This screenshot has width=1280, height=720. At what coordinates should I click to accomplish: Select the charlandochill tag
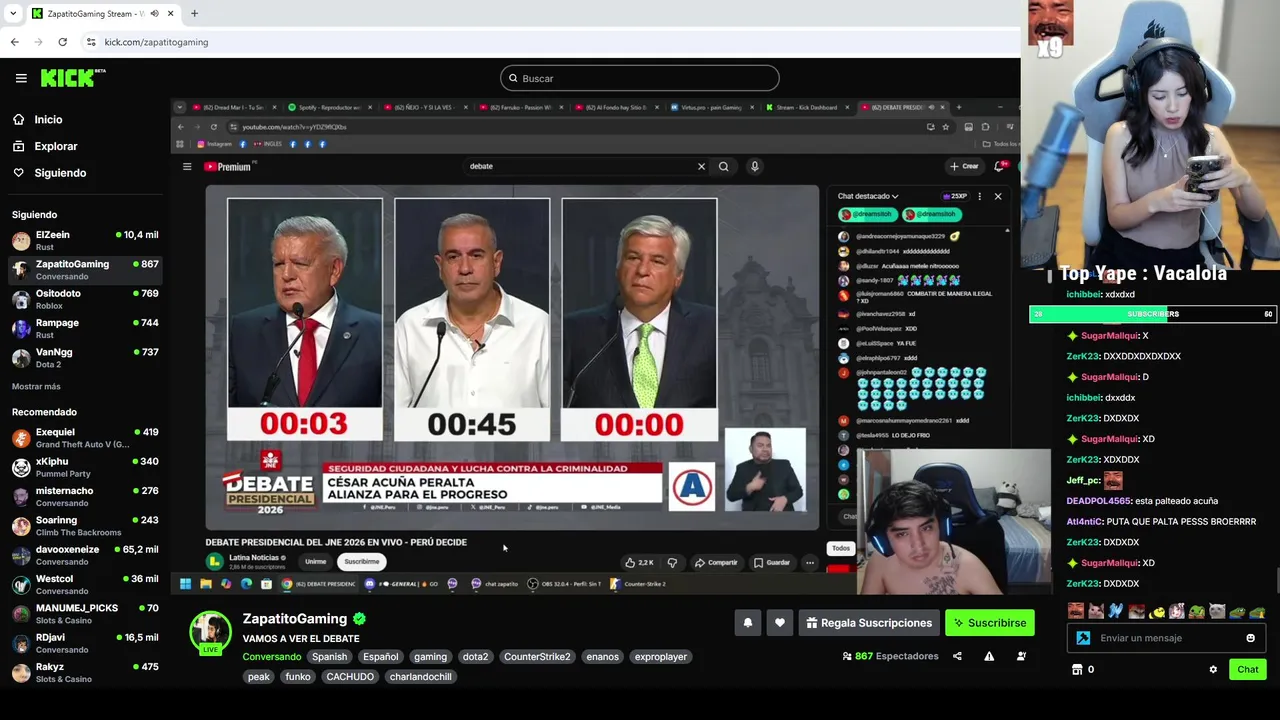click(420, 677)
